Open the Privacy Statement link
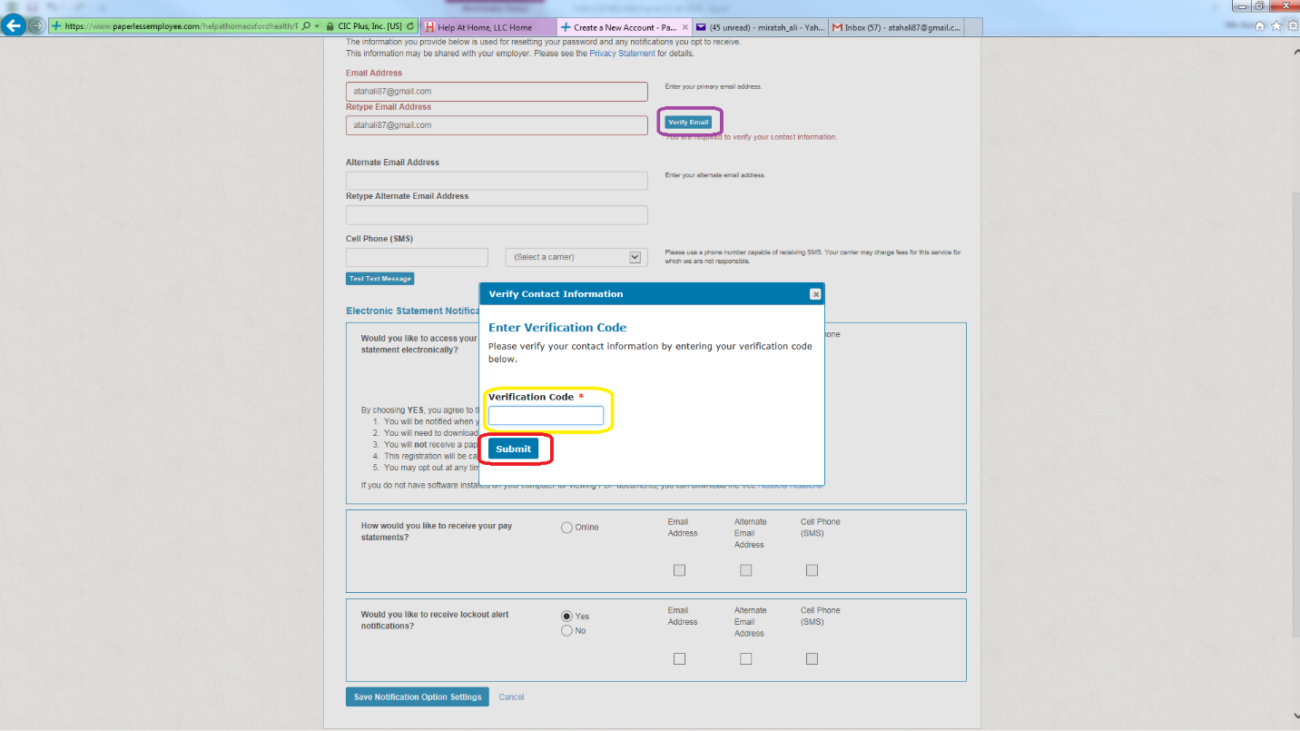1300x731 pixels. point(621,53)
